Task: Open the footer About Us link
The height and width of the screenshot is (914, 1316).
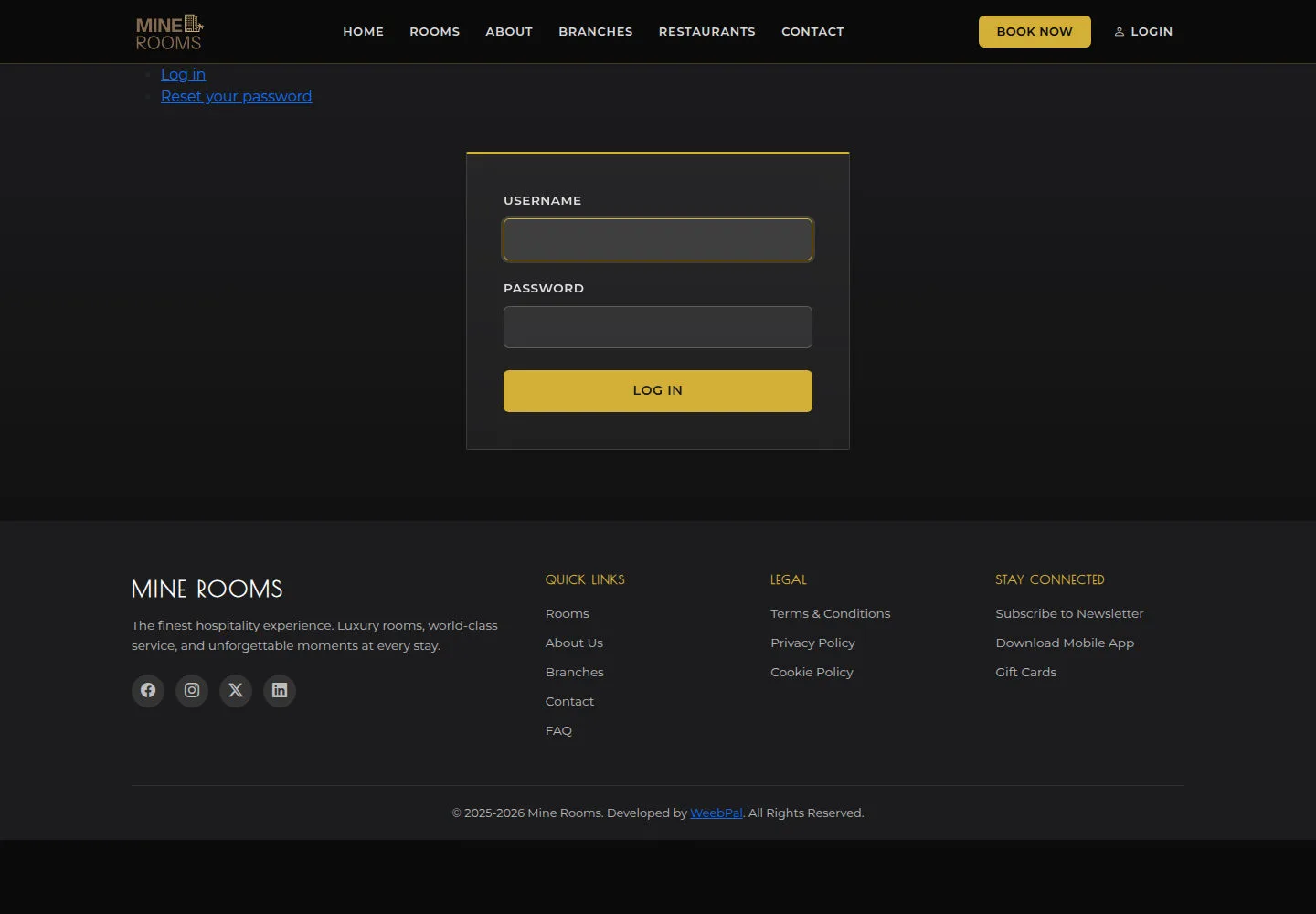Action: coord(574,643)
